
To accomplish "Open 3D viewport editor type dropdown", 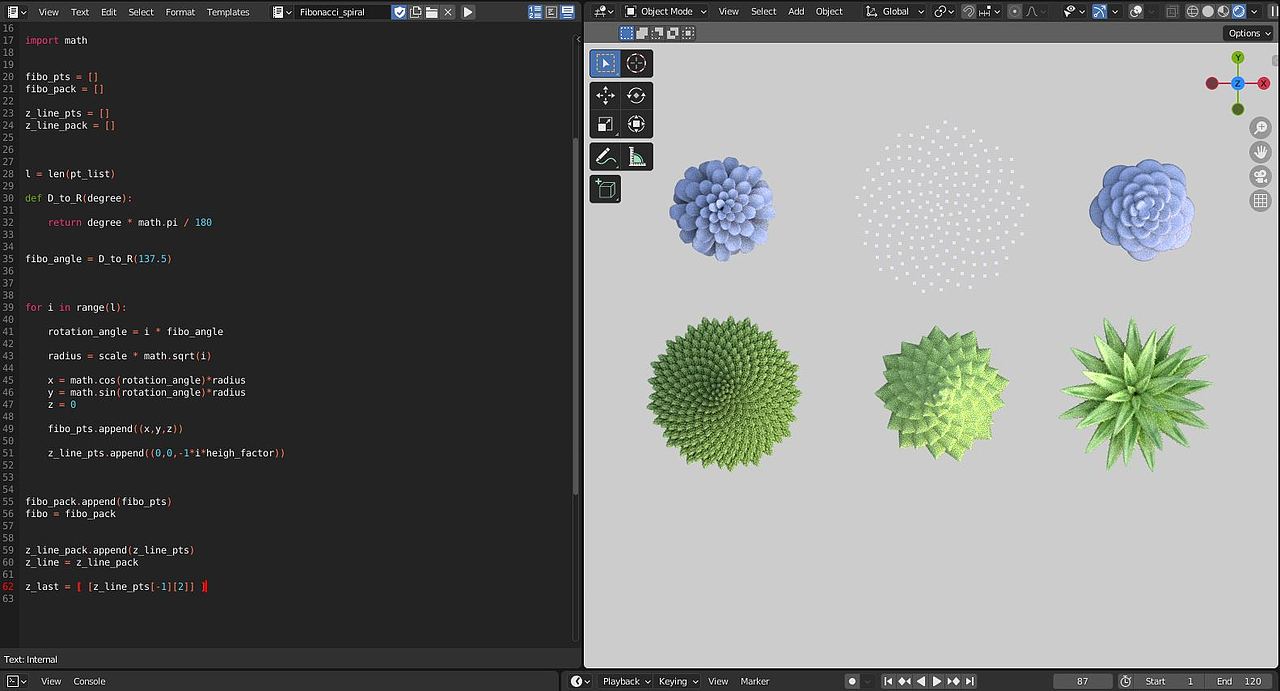I will click(604, 11).
